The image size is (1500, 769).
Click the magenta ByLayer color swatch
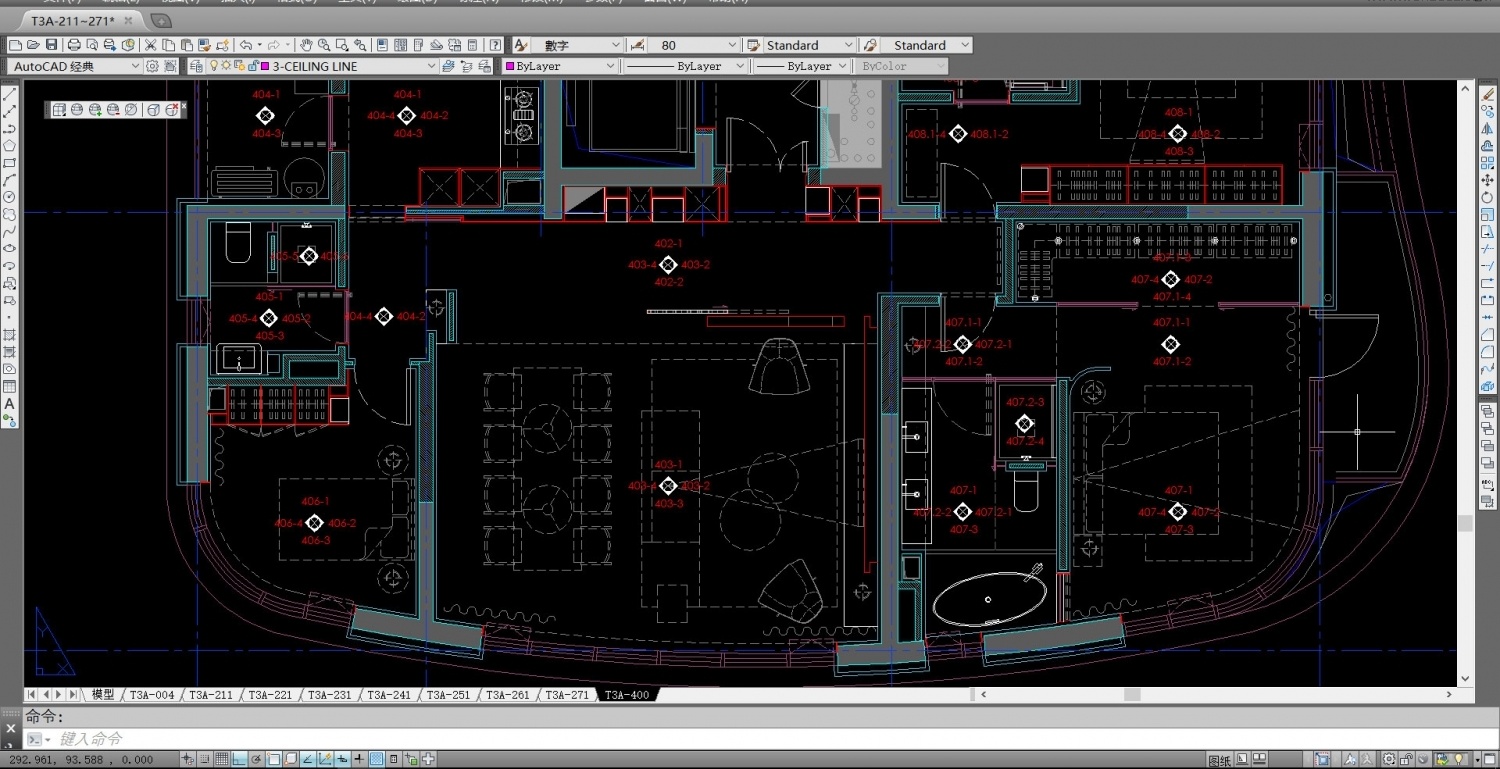coord(510,66)
